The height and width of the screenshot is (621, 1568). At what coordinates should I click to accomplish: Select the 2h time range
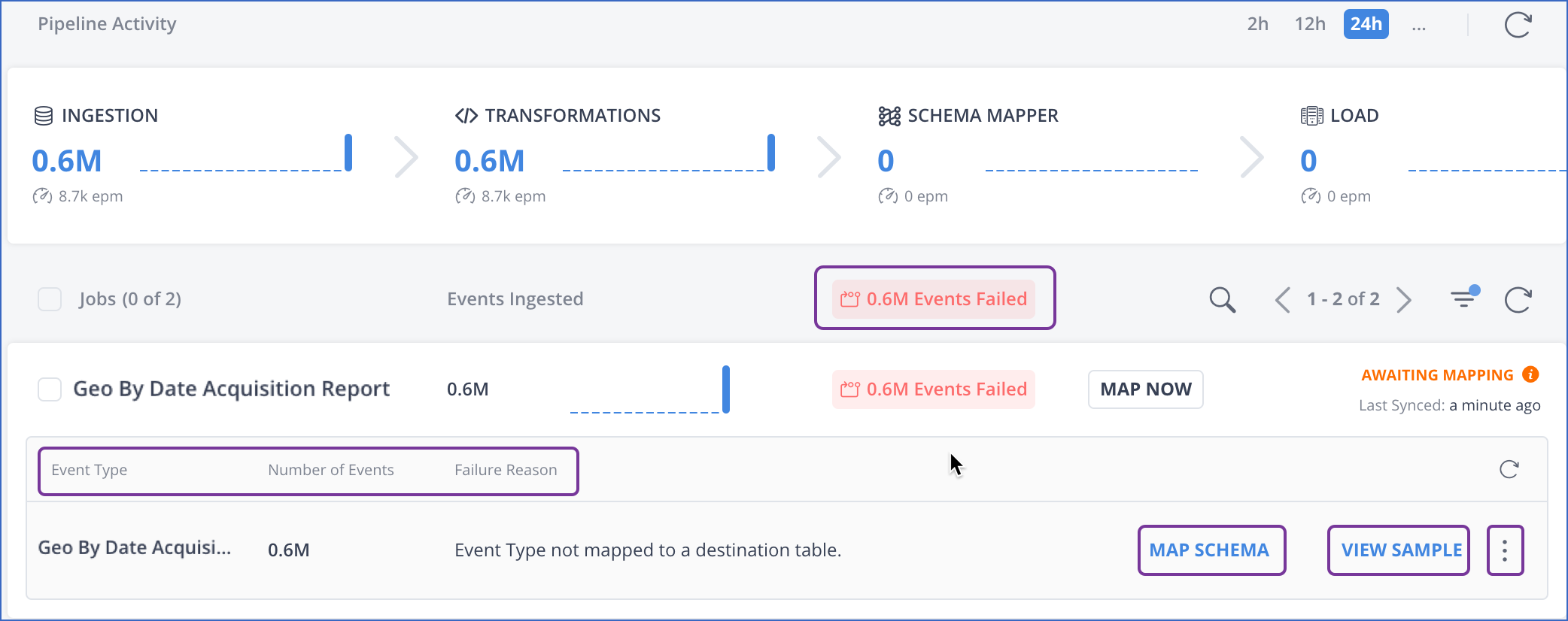[1257, 24]
